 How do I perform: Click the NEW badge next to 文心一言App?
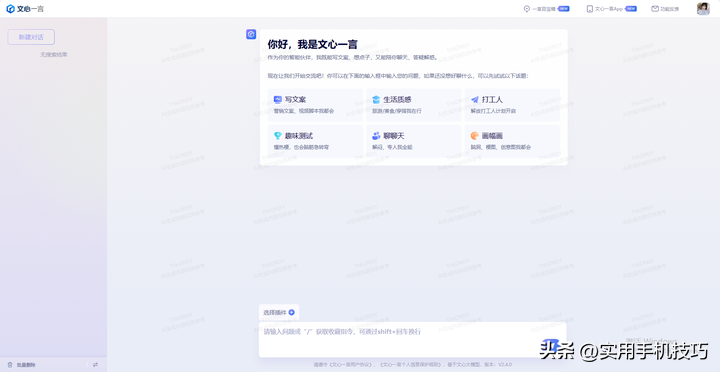(631, 9)
